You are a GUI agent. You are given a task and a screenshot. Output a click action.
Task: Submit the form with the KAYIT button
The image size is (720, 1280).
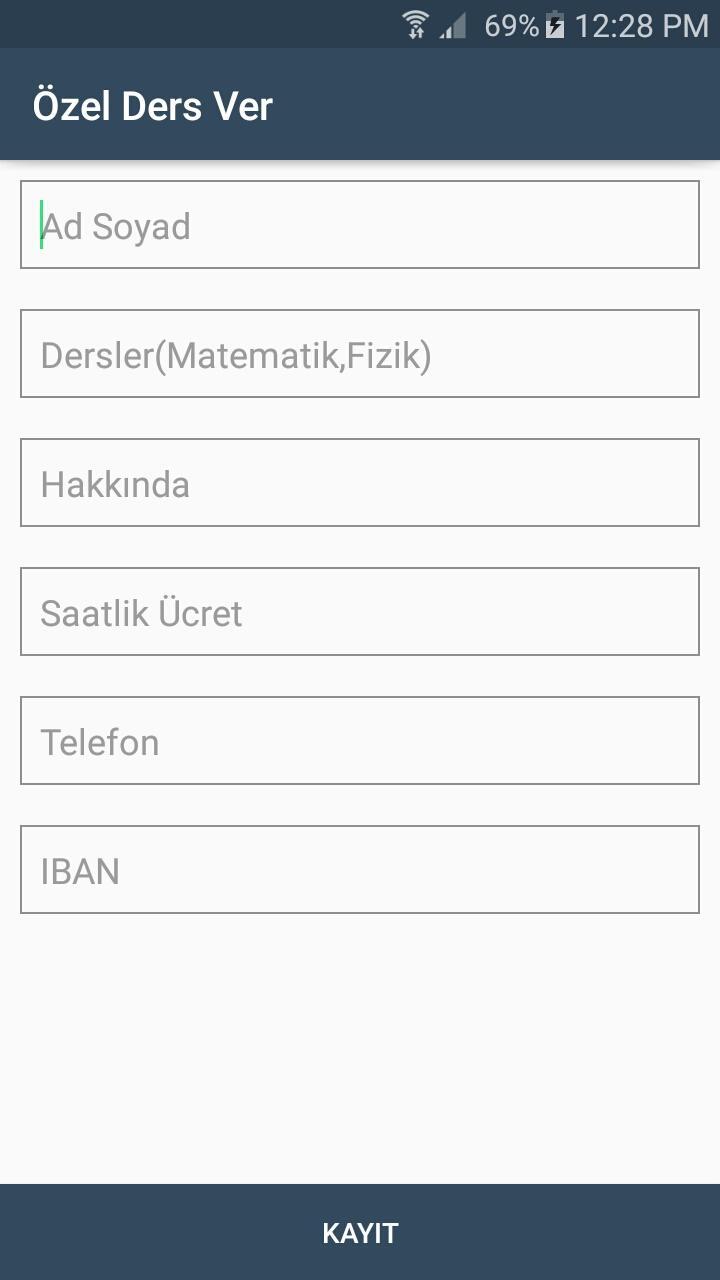tap(360, 1232)
